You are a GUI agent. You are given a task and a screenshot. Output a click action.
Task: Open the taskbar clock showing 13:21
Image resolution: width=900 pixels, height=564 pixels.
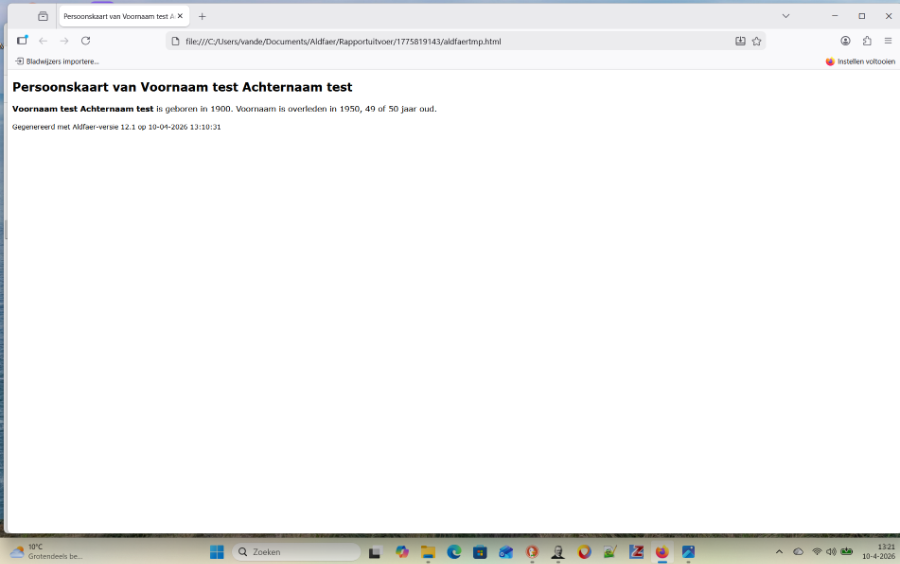(878, 552)
